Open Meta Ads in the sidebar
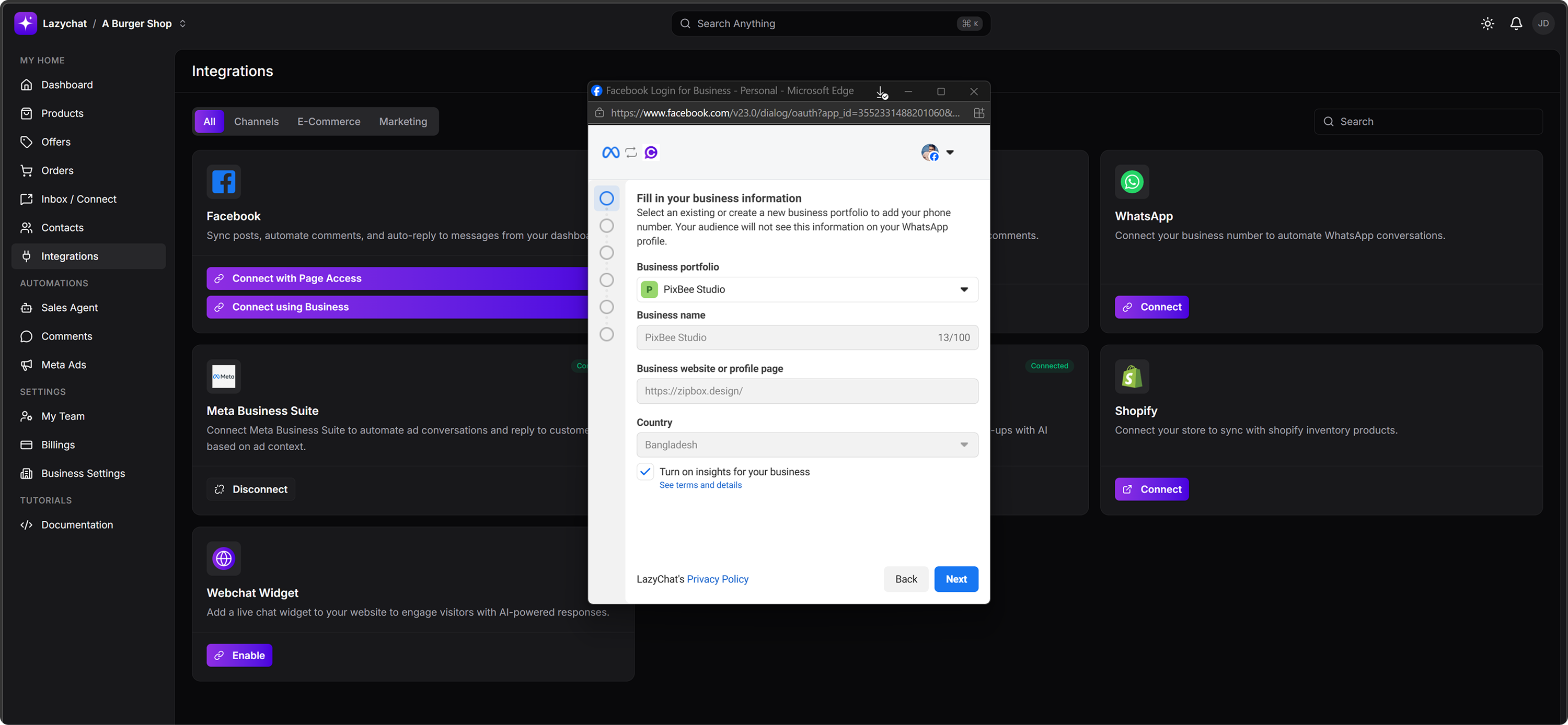 pos(63,365)
